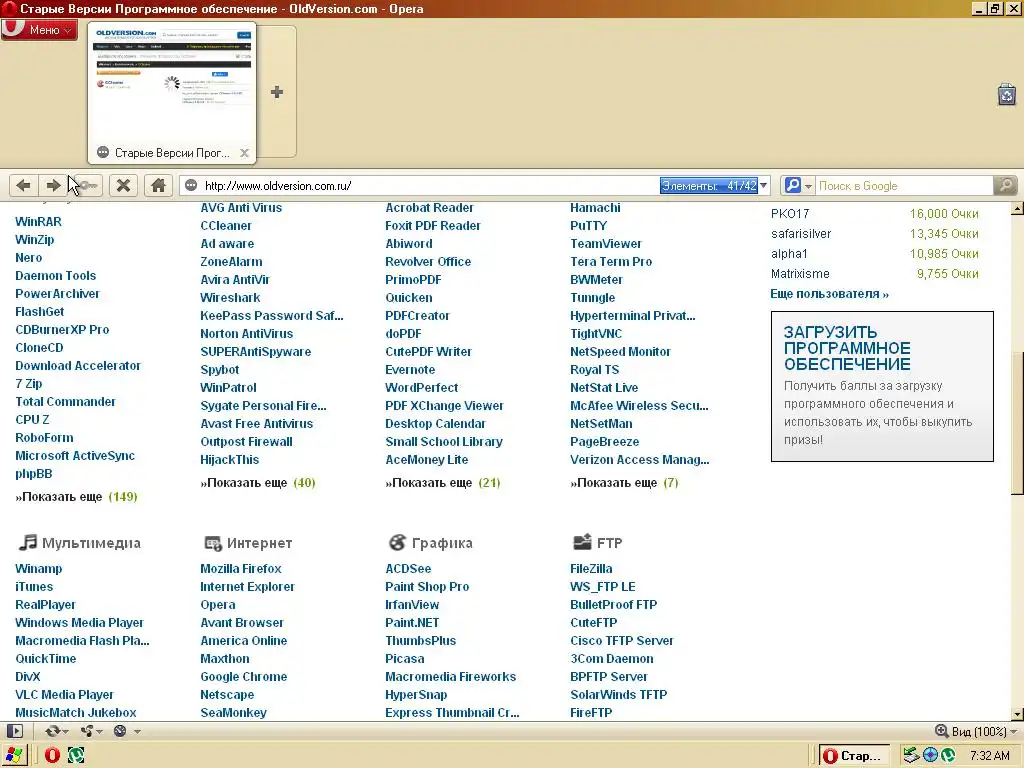Close the Старые Версии tab
Viewport: 1024px width, 768px height.
(244, 153)
